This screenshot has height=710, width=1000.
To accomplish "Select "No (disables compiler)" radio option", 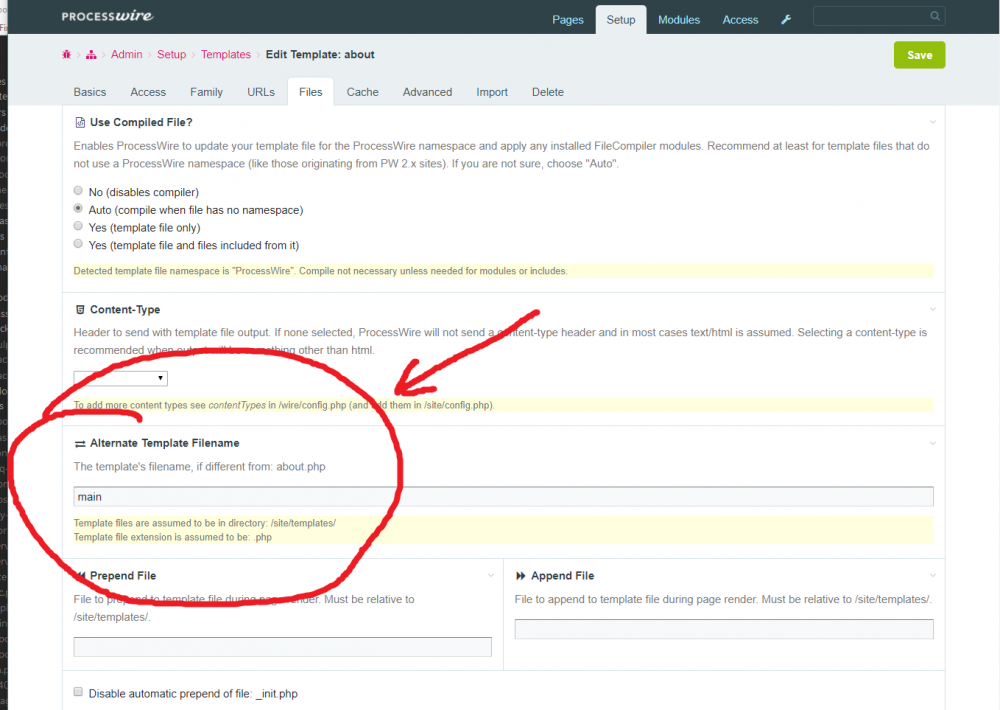I will tap(79, 191).
